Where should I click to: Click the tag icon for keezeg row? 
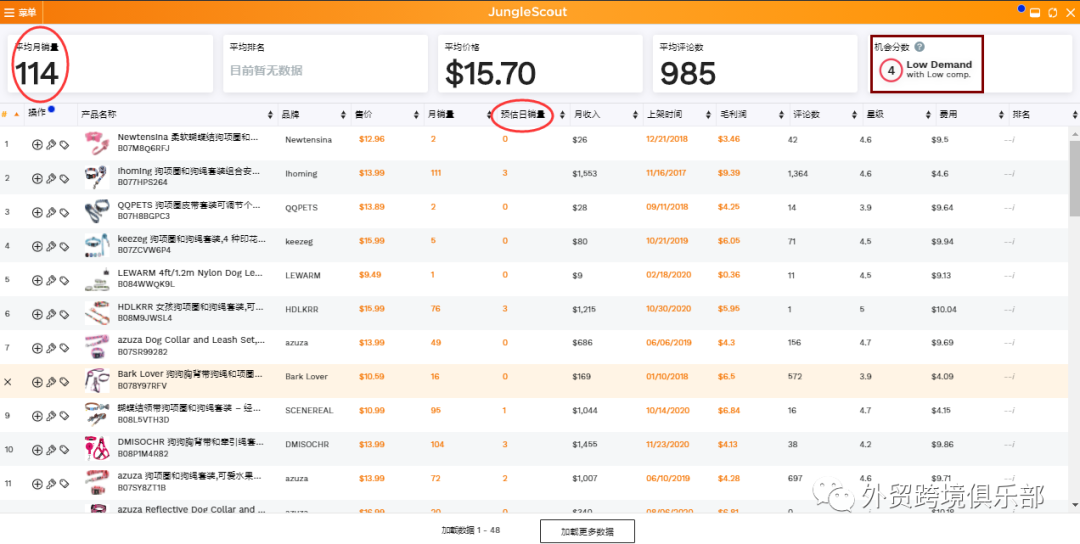64,247
